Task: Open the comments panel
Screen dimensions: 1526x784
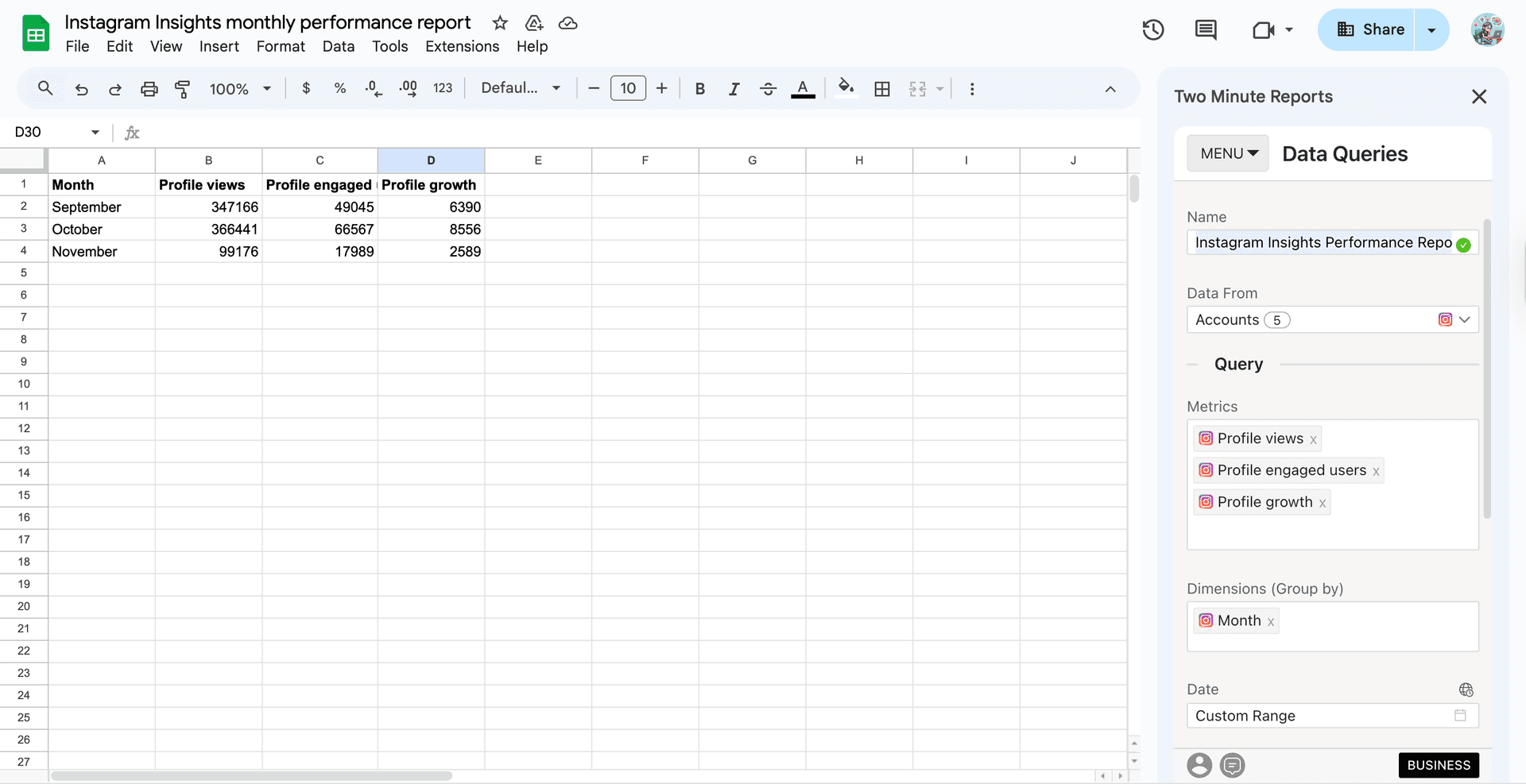Action: pos(1205,29)
